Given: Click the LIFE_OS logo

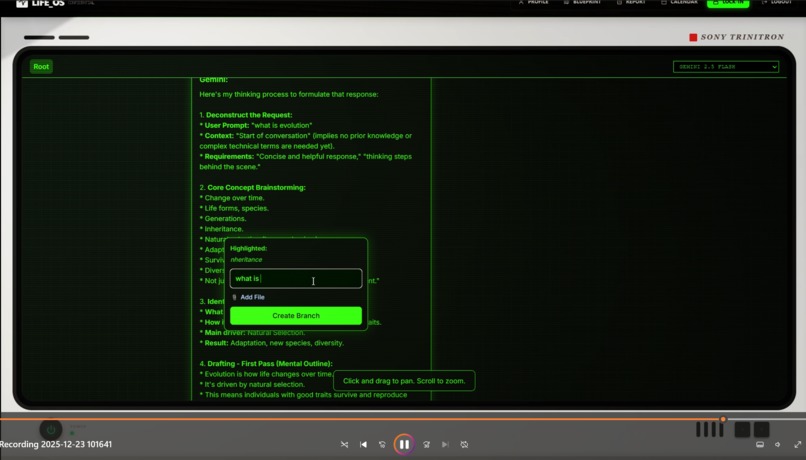Looking at the screenshot, I should 41,3.
